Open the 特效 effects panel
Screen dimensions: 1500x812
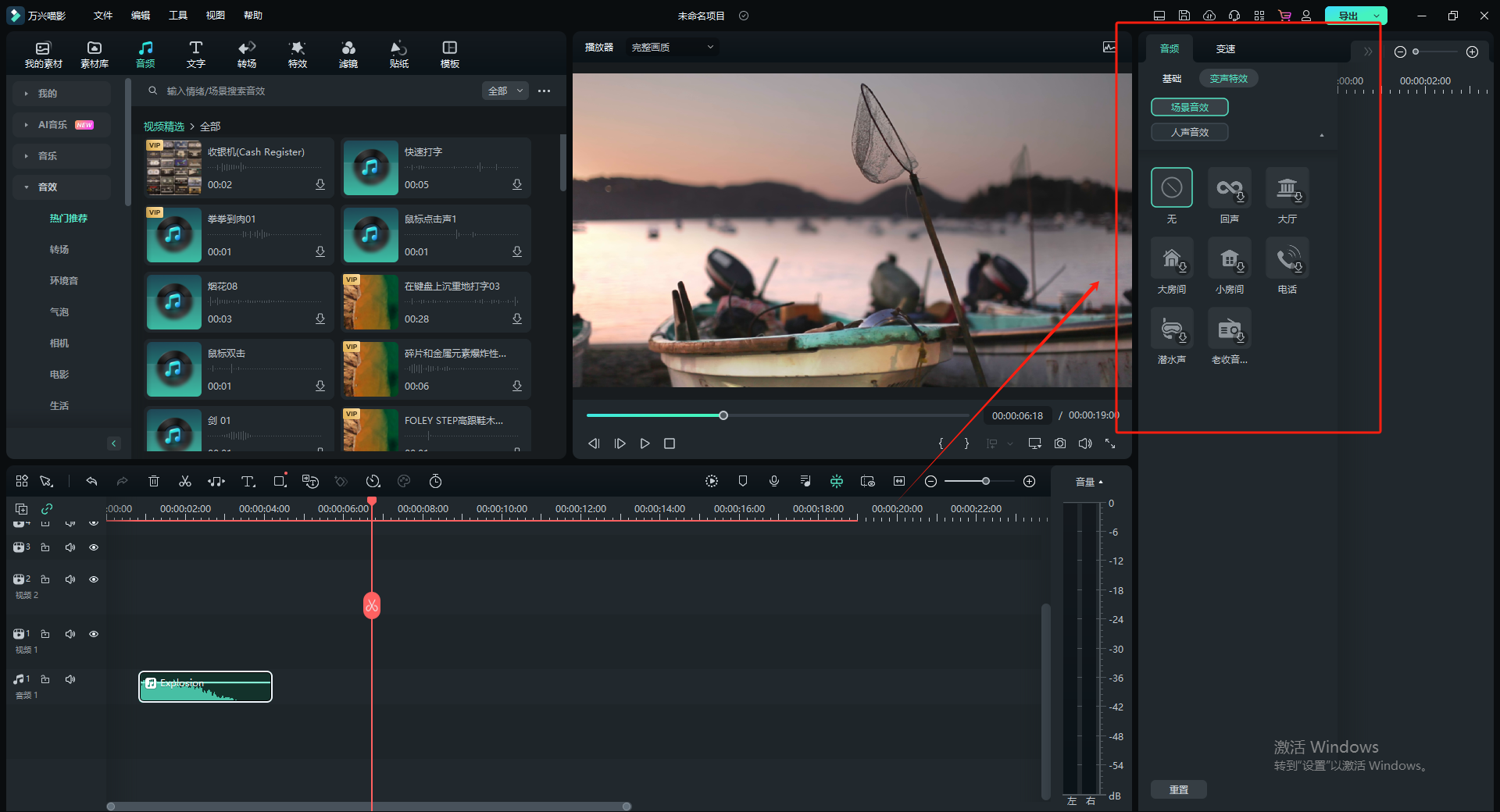point(297,54)
